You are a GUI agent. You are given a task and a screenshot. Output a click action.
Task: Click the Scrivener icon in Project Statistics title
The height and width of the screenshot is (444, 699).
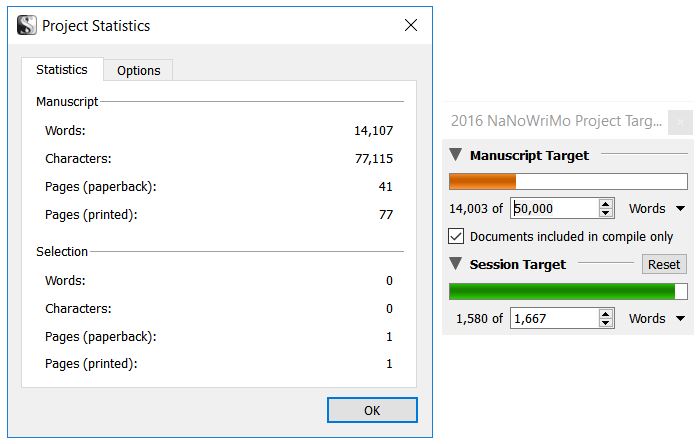(x=26, y=25)
